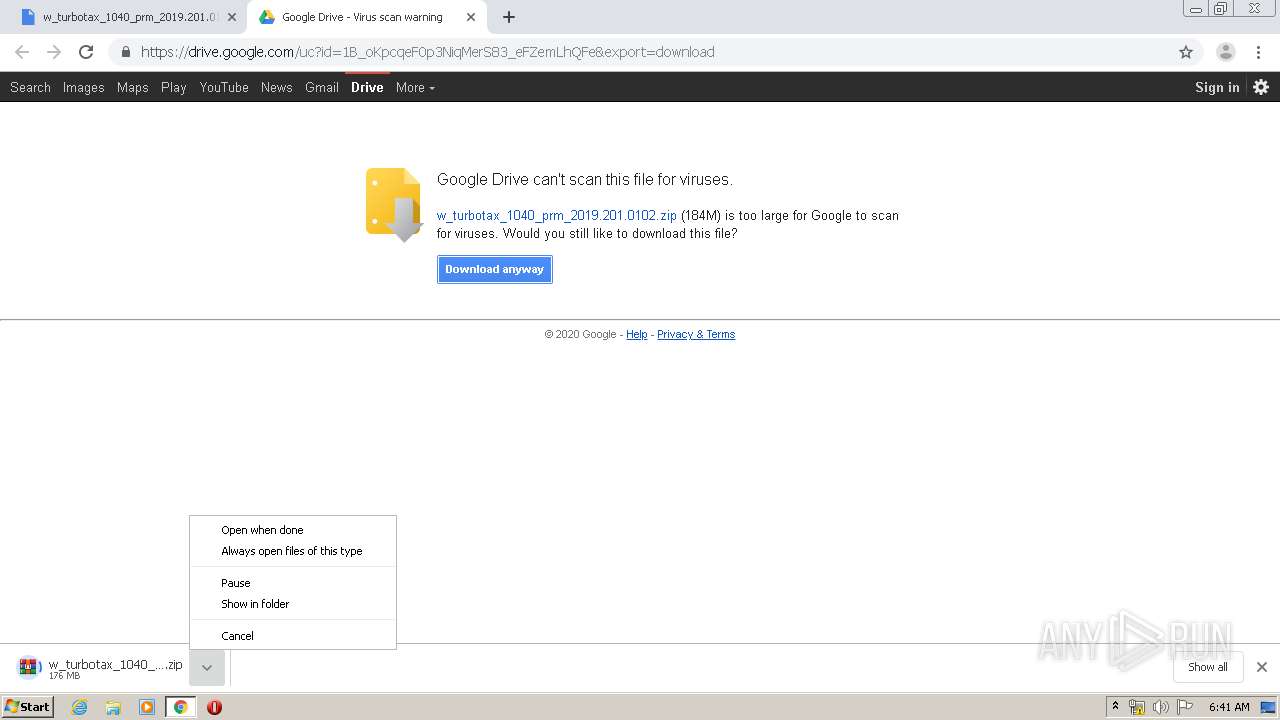Click Download anyway button
Viewport: 1280px width, 720px height.
[495, 269]
